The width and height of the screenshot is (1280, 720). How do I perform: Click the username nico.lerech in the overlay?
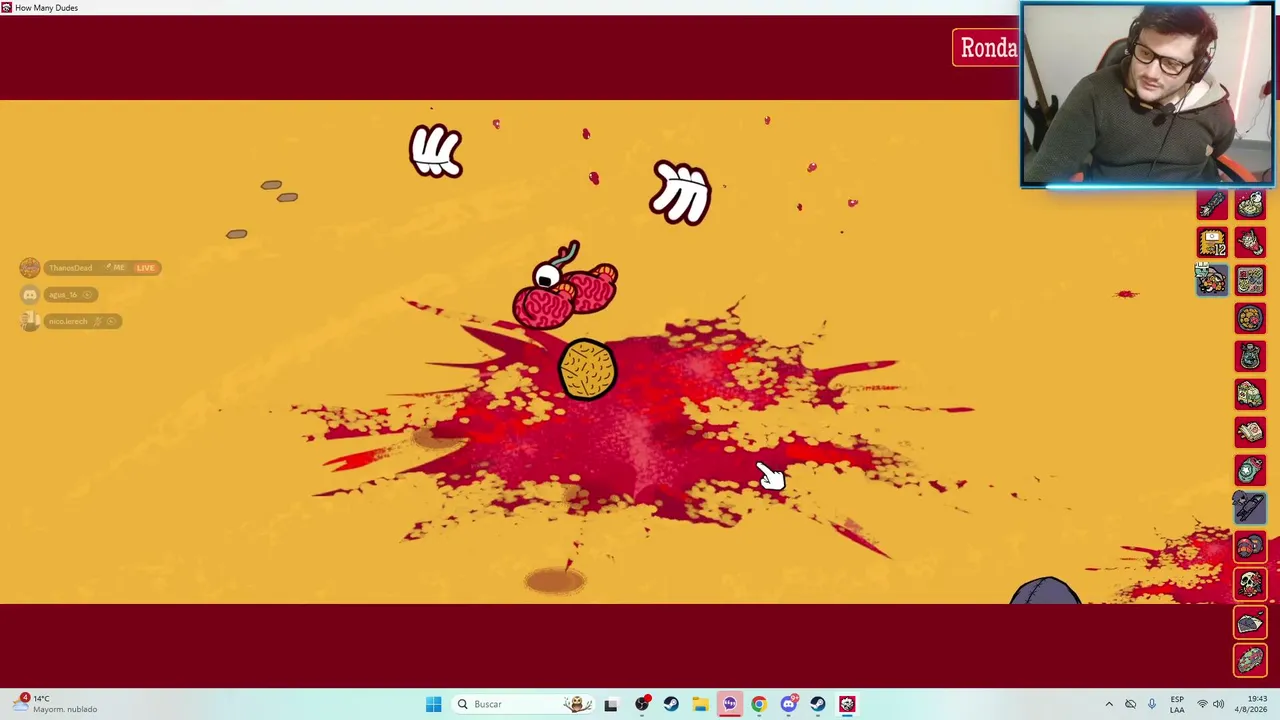coord(68,321)
